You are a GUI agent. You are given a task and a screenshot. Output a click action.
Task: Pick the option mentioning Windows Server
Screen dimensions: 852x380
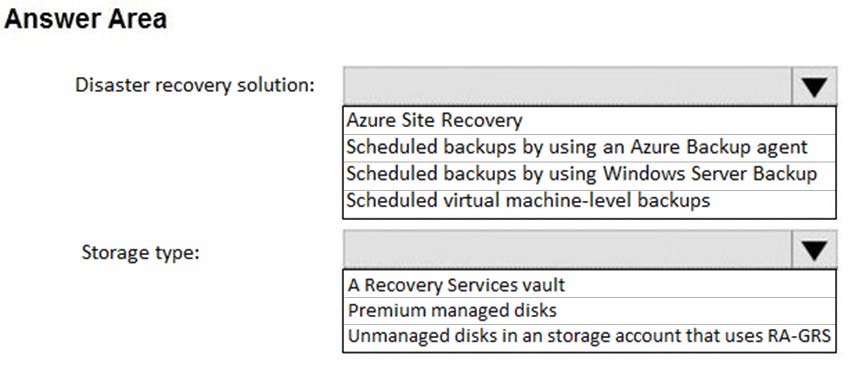tap(589, 175)
